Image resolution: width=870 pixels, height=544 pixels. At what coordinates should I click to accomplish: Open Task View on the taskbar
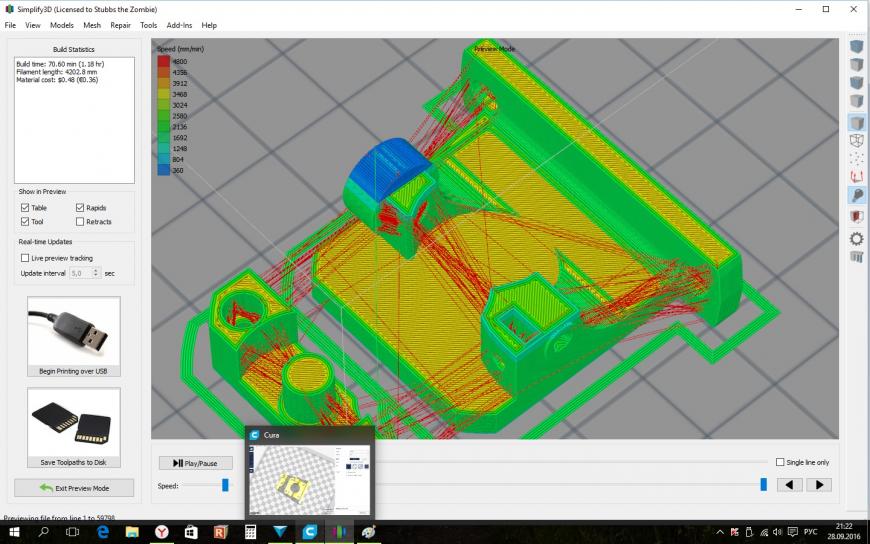pos(72,532)
